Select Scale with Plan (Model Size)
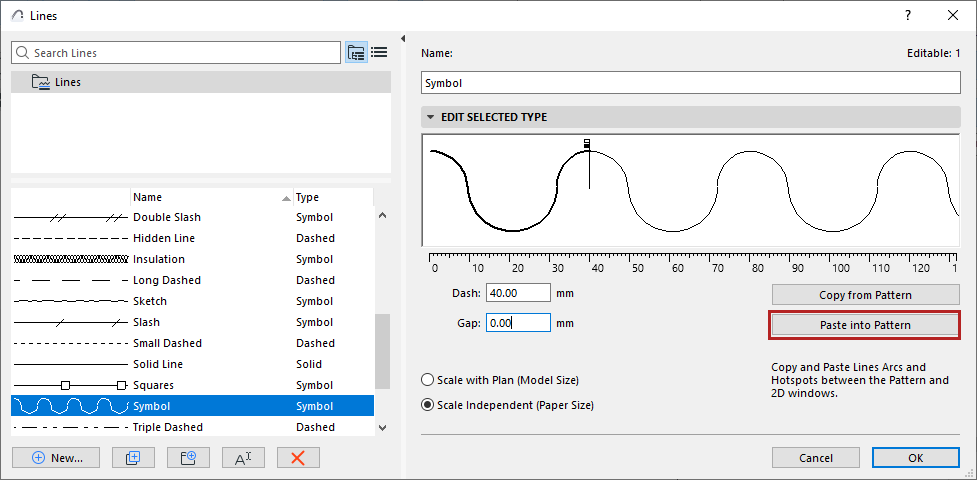 [428, 380]
